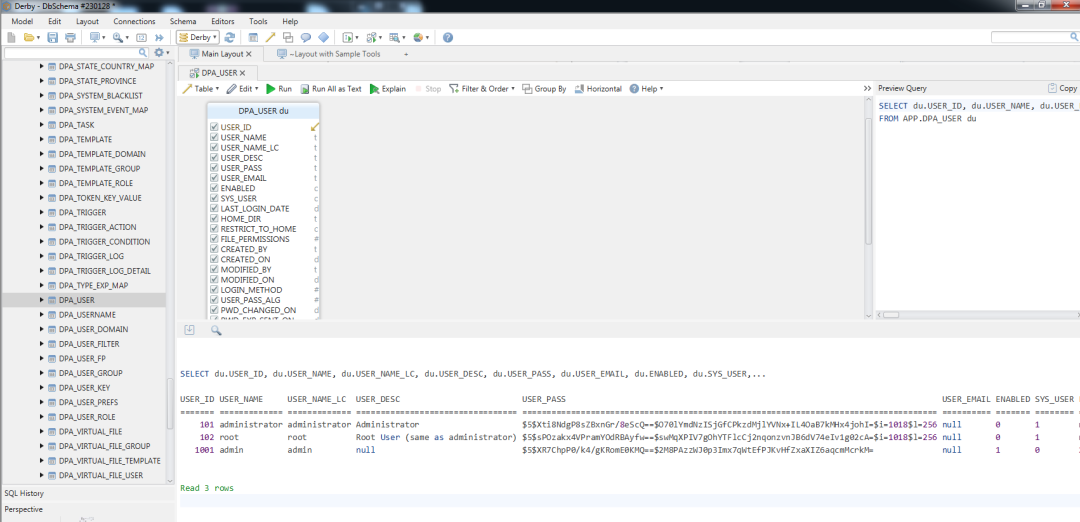Click the pie chart reports icon

coord(419,37)
